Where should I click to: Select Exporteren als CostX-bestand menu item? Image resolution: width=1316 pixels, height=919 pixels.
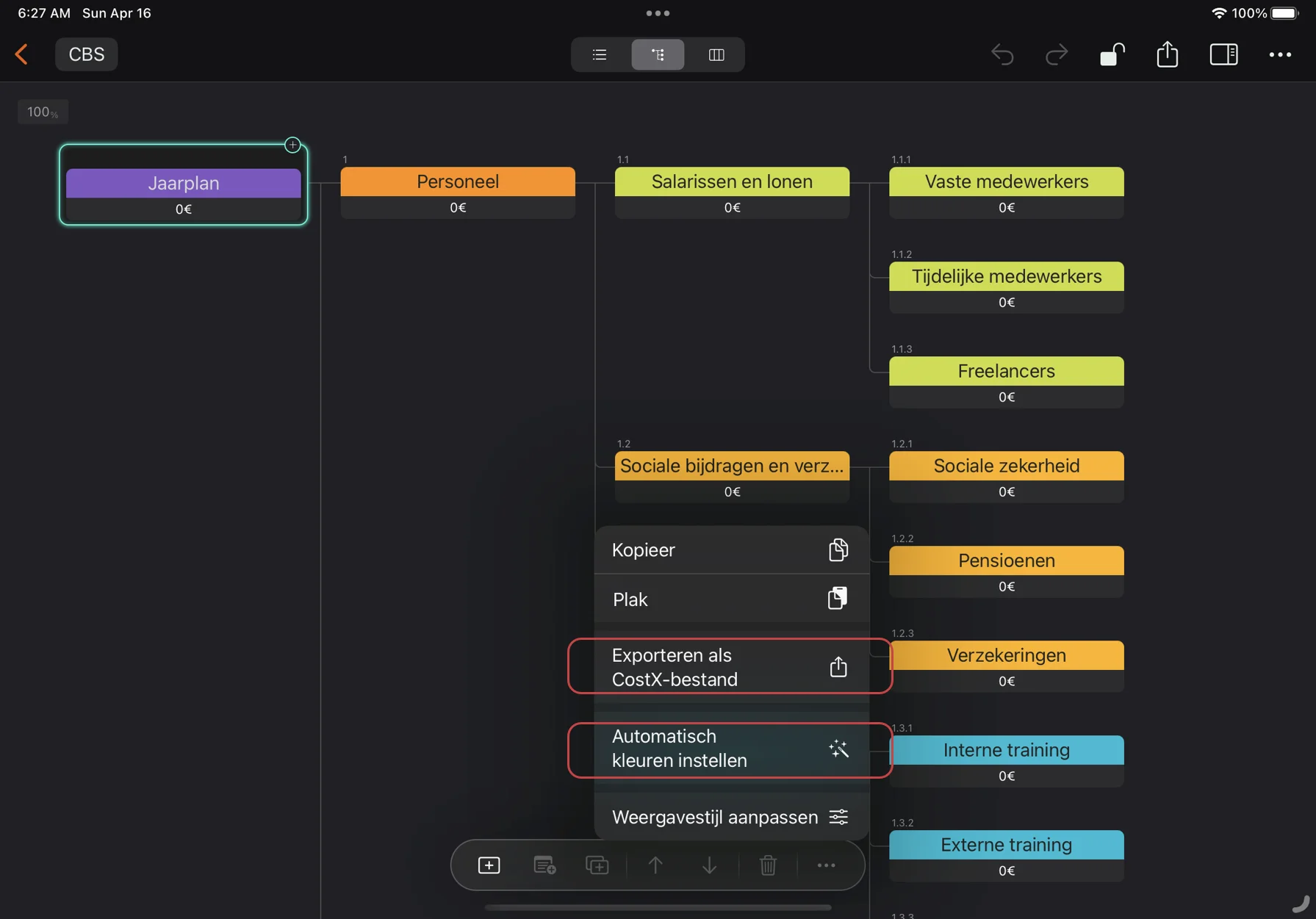click(730, 667)
